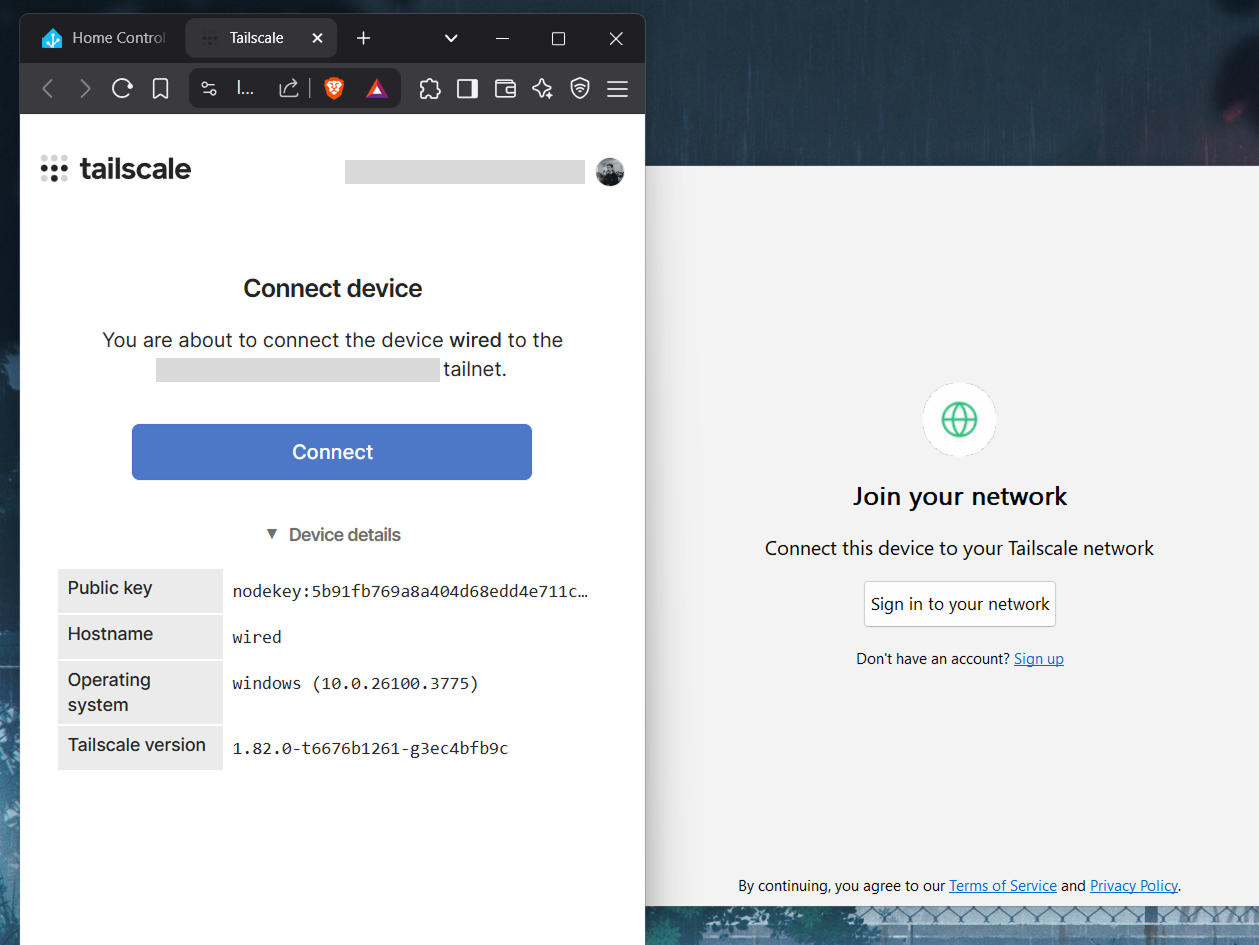The image size is (1259, 945).
Task: Open a new browser tab
Action: [x=363, y=38]
